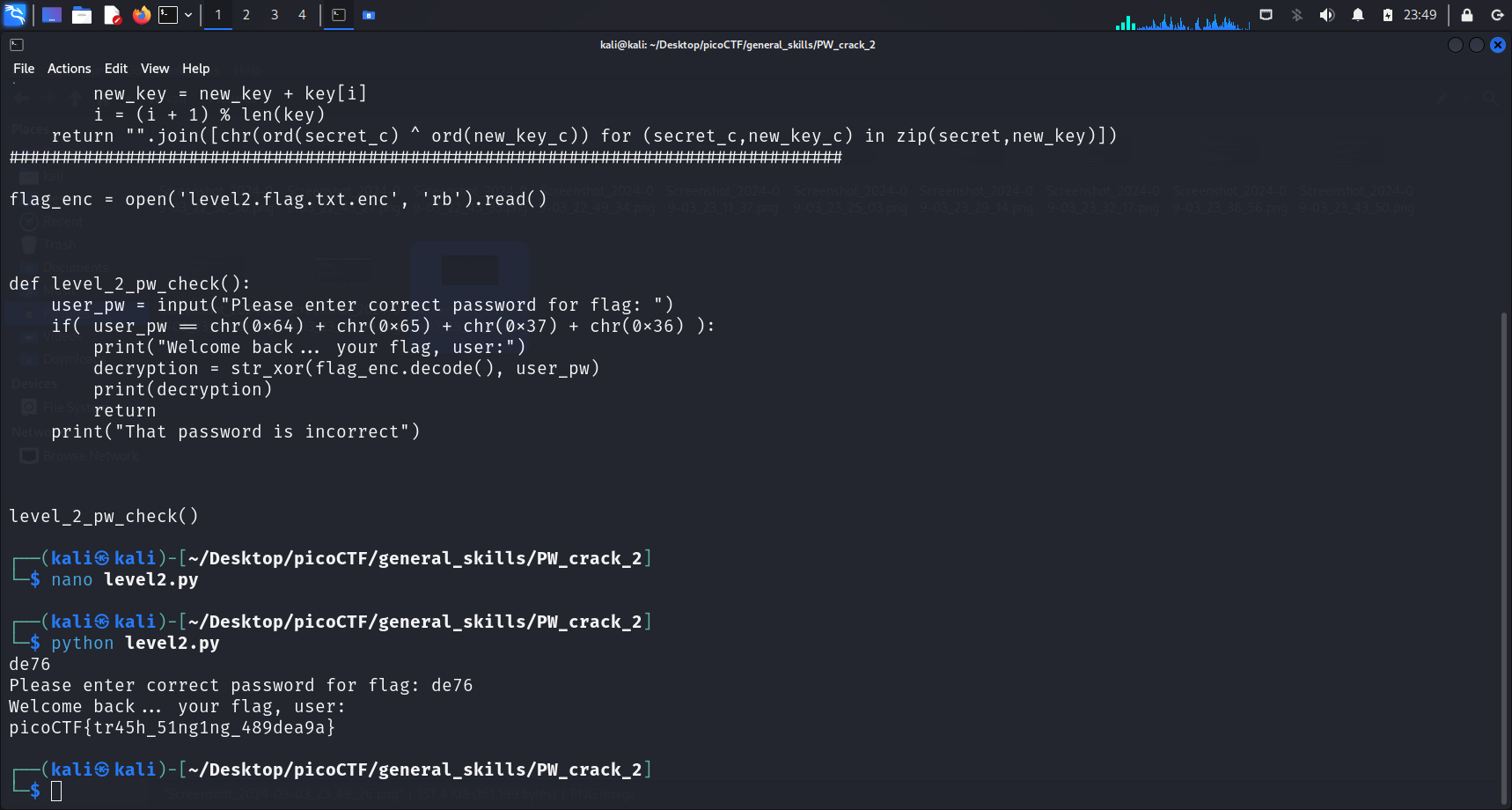Click the terminal vertical scrollbar

(1504, 555)
